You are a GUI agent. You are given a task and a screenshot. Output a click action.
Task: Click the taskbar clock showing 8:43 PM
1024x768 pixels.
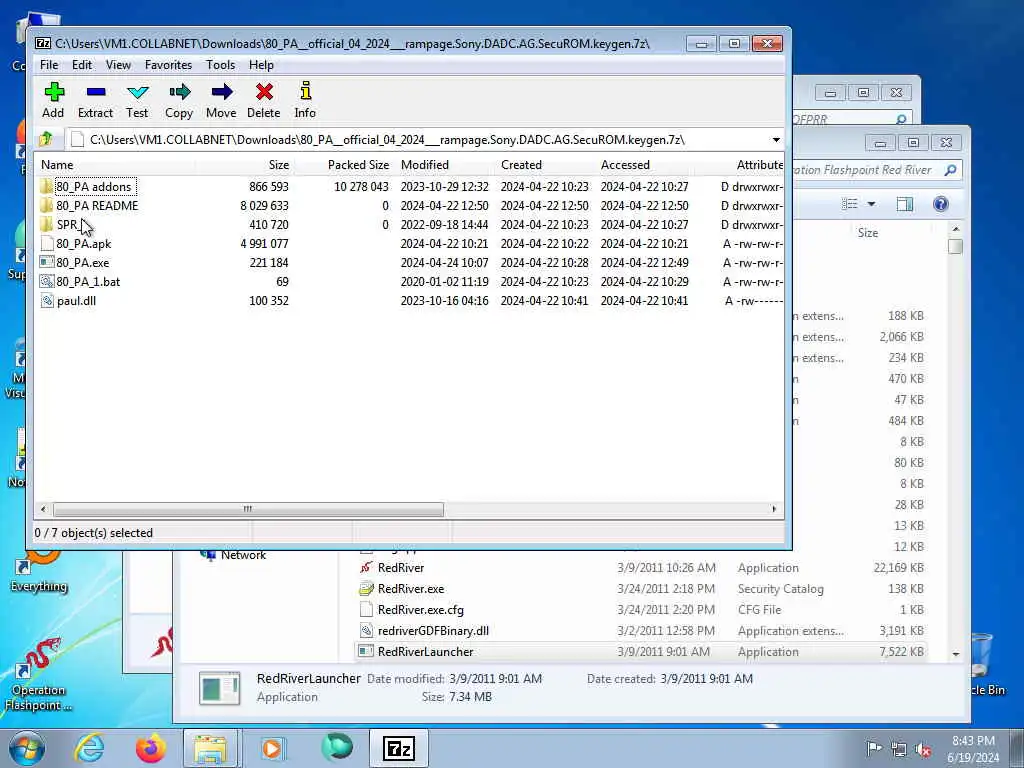click(x=973, y=749)
